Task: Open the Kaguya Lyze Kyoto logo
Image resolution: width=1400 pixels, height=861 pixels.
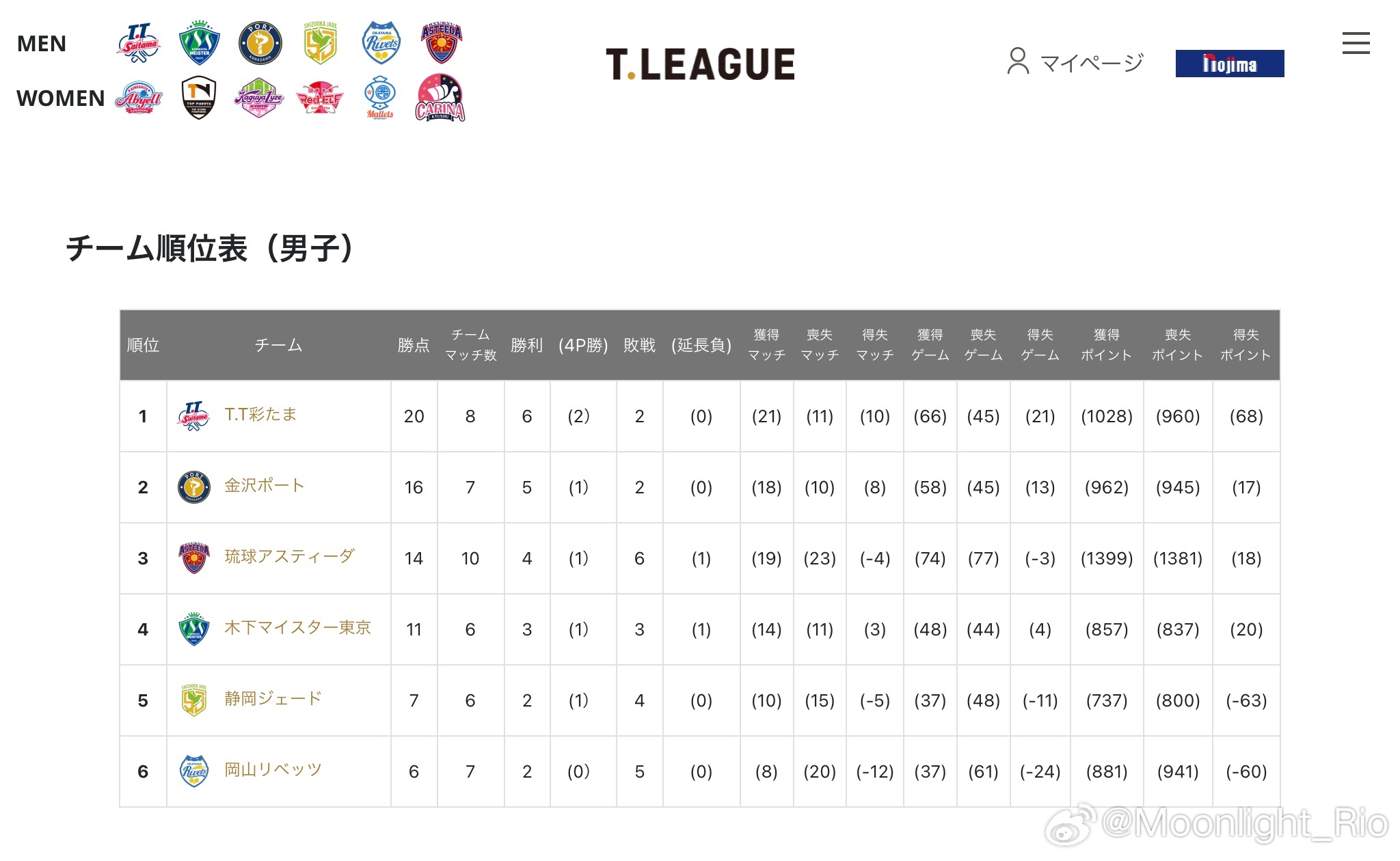Action: (x=259, y=98)
